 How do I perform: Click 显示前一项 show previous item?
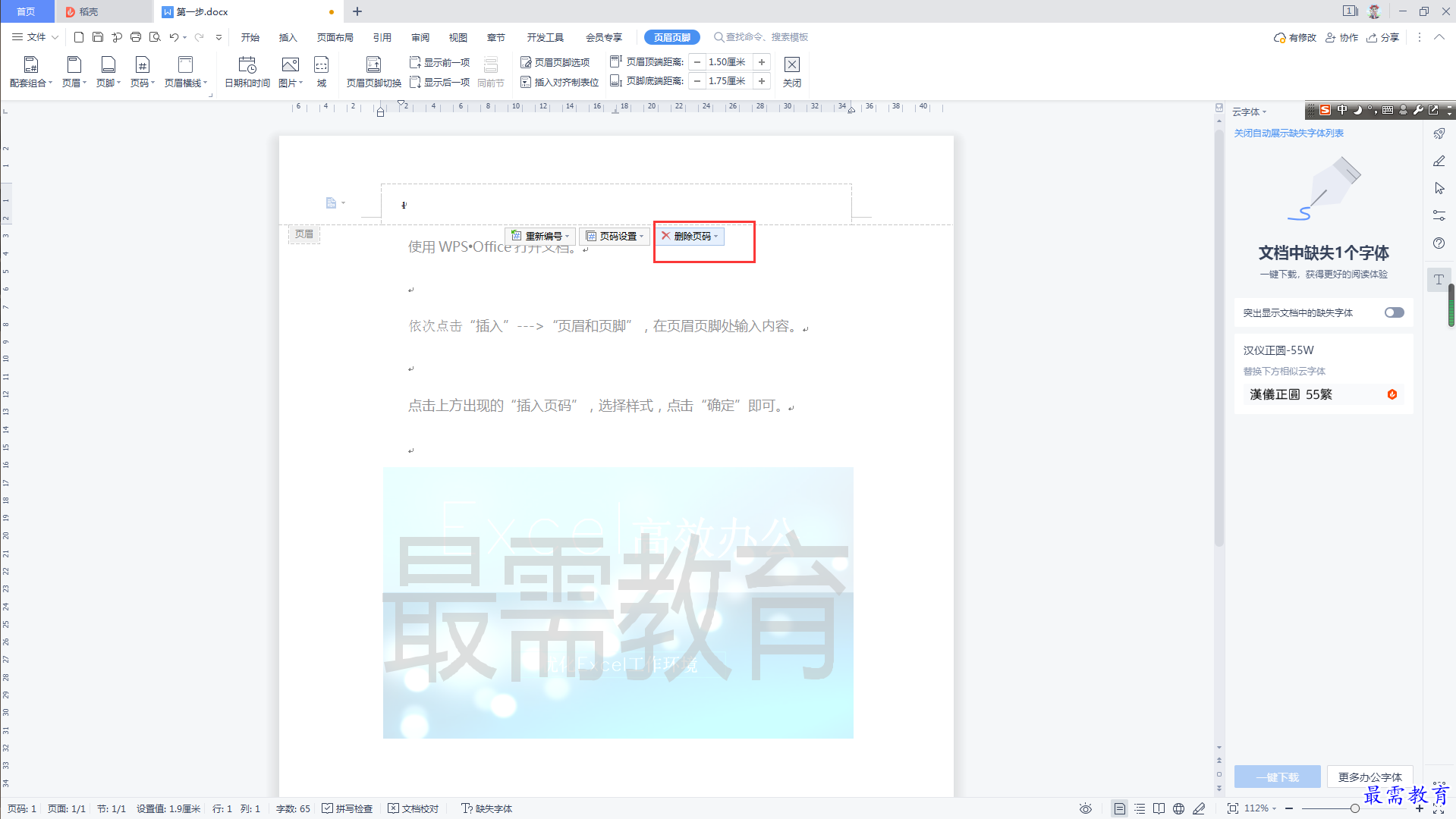(440, 62)
